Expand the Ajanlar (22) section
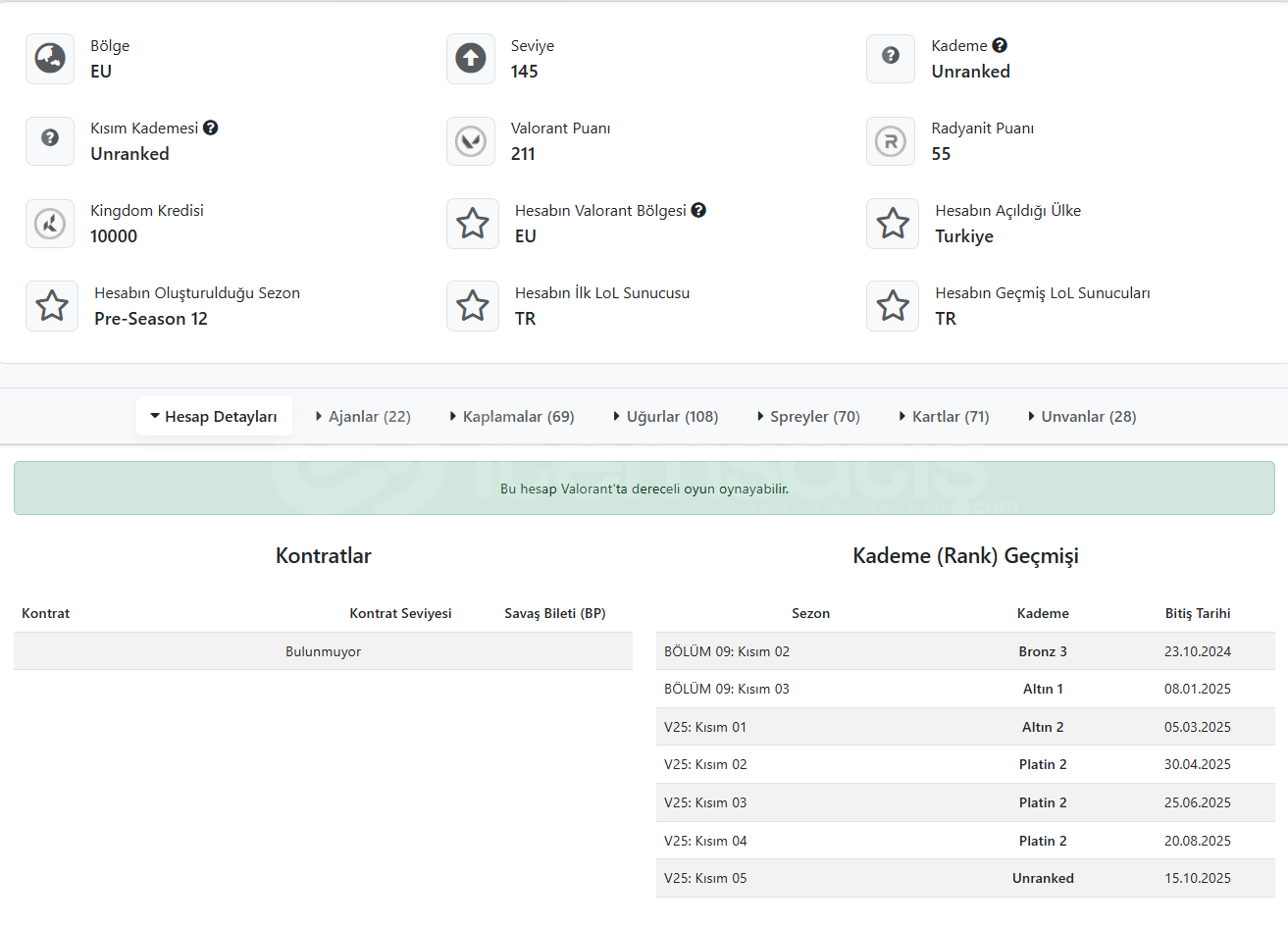Viewport: 1288px width, 928px height. pos(363,417)
